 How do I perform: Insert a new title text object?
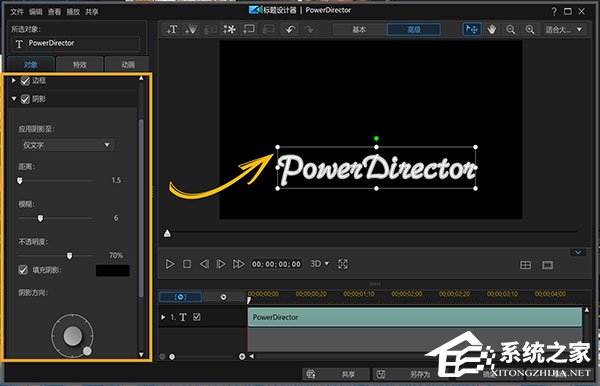(172, 29)
